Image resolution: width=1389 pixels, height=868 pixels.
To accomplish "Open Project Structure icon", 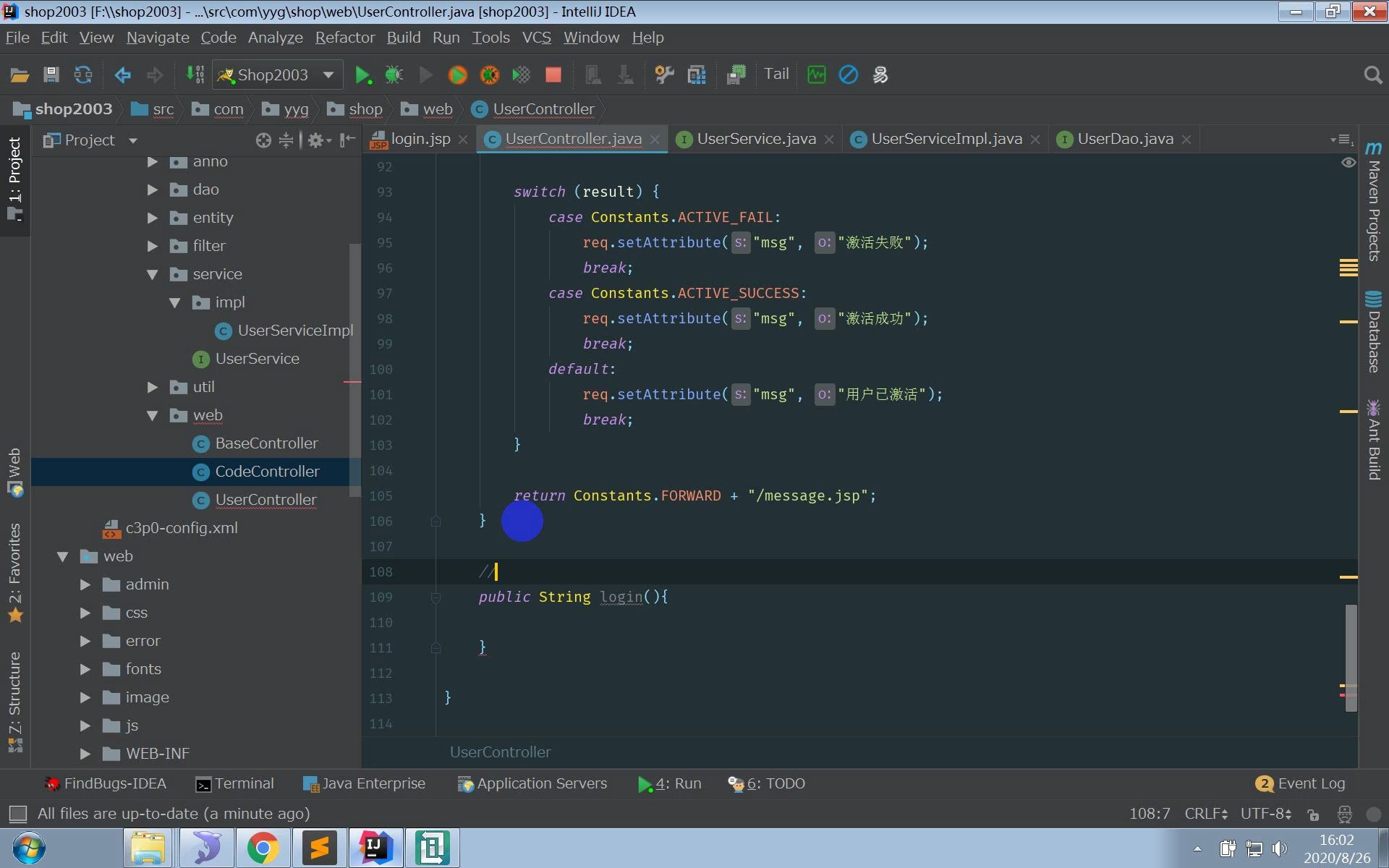I will (697, 75).
